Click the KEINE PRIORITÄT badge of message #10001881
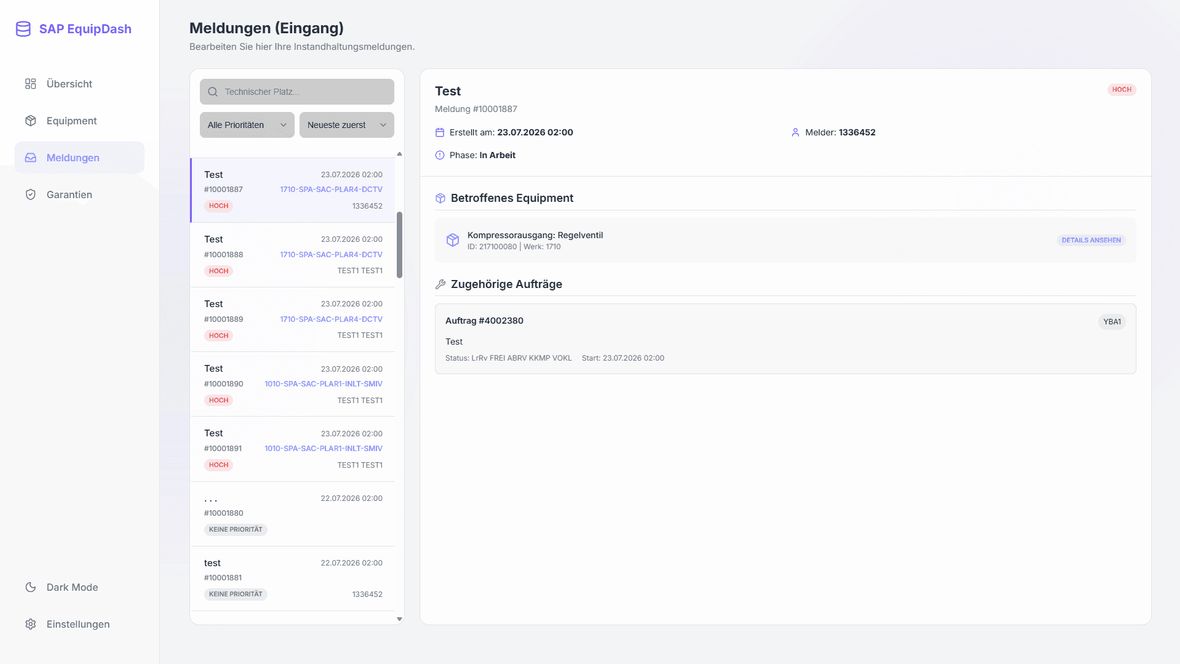Image resolution: width=1180 pixels, height=664 pixels. (x=236, y=594)
